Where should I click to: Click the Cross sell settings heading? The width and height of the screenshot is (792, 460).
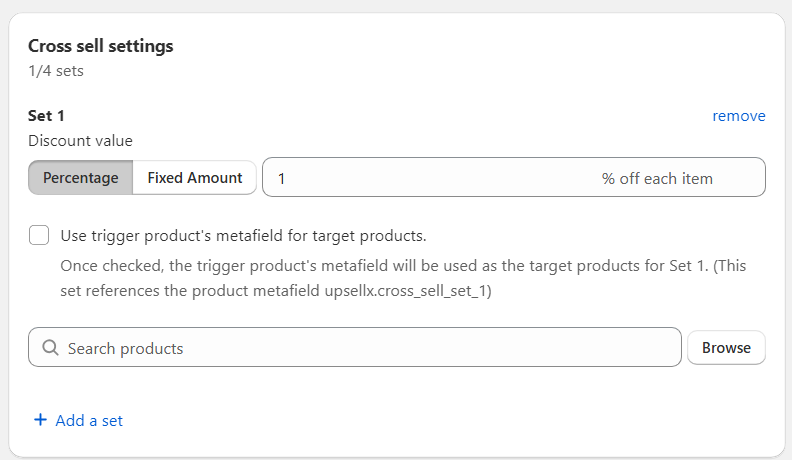(x=101, y=46)
